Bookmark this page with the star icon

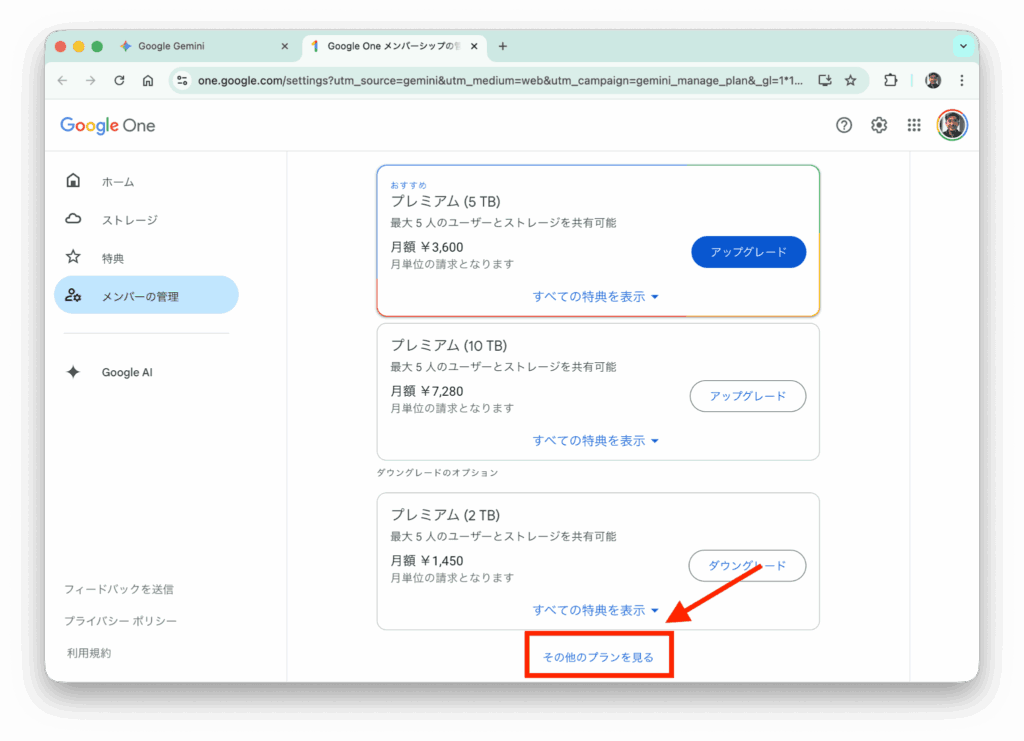[x=851, y=81]
